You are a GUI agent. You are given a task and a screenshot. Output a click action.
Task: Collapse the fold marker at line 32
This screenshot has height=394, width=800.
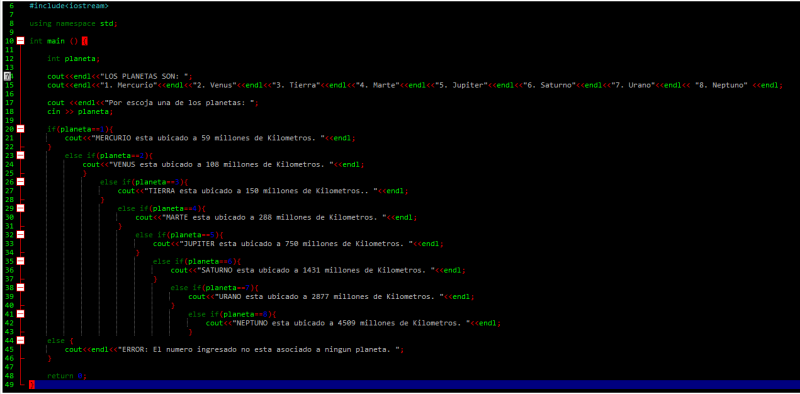pyautogui.click(x=20, y=235)
